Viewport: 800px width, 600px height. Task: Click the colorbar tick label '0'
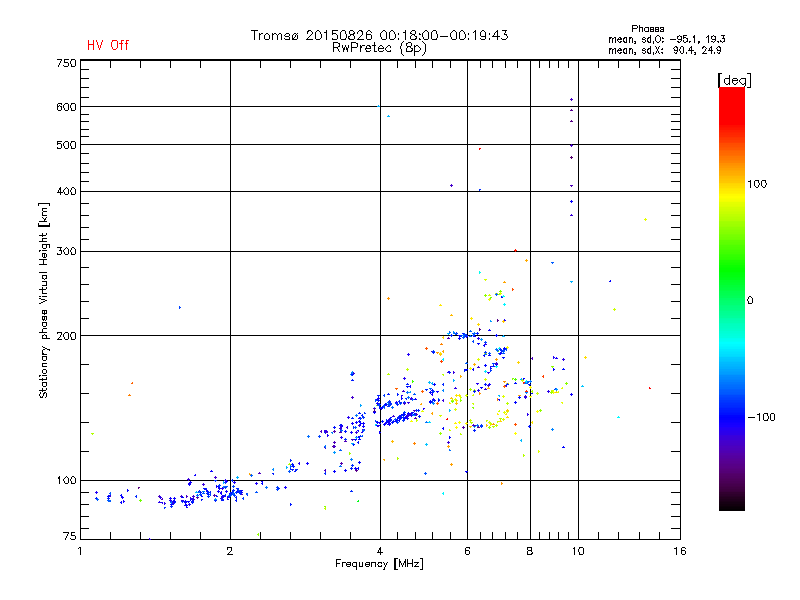coord(750,300)
